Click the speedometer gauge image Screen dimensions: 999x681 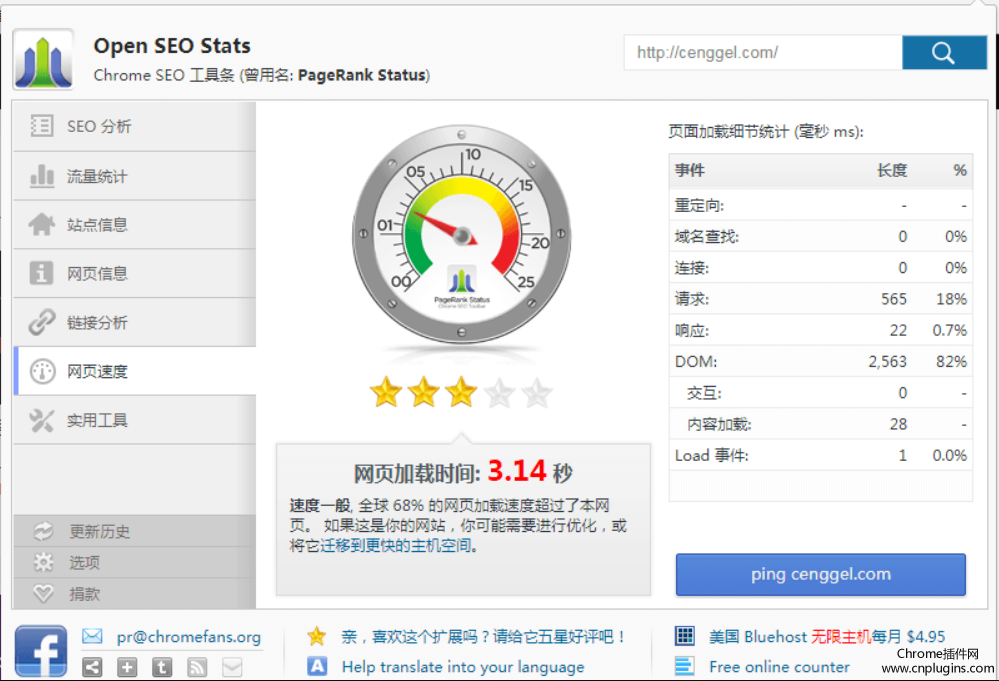point(461,235)
